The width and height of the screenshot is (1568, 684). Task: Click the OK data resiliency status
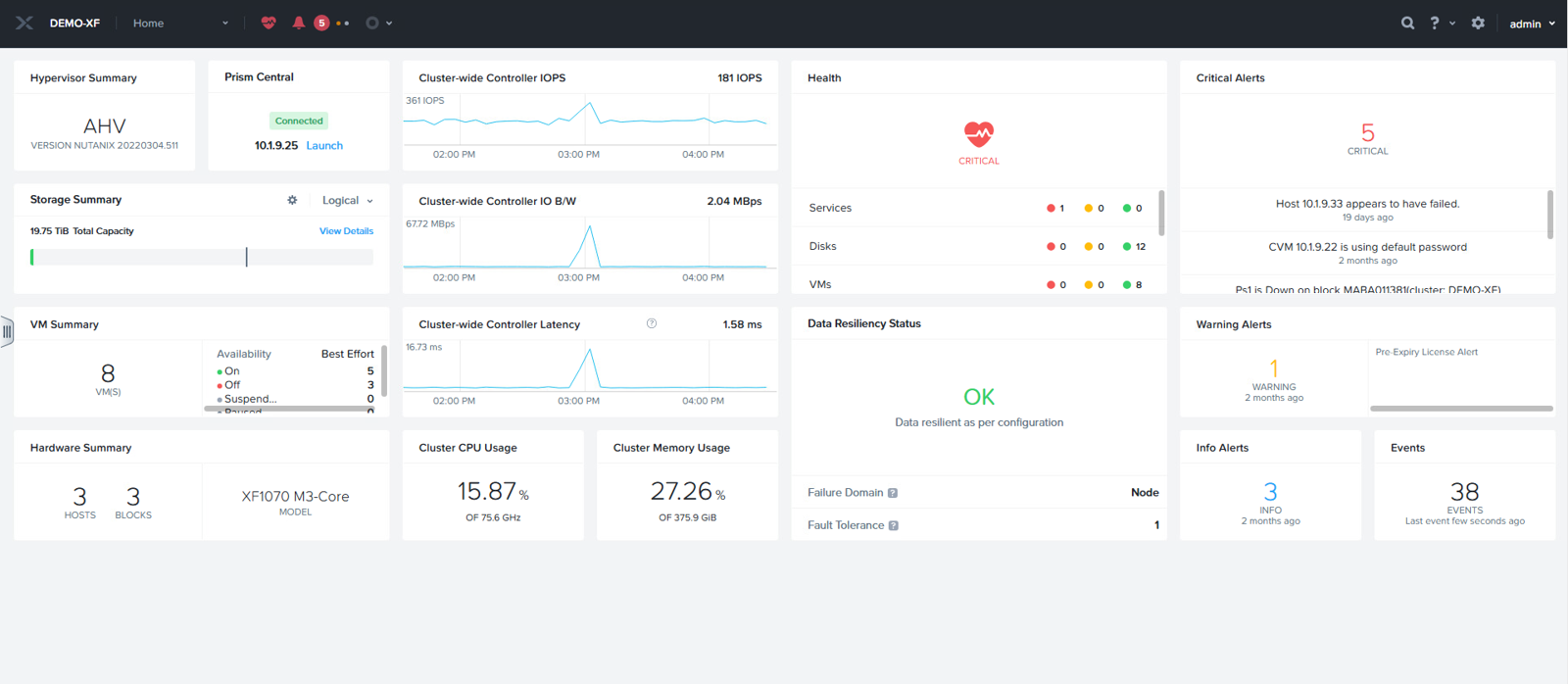979,397
